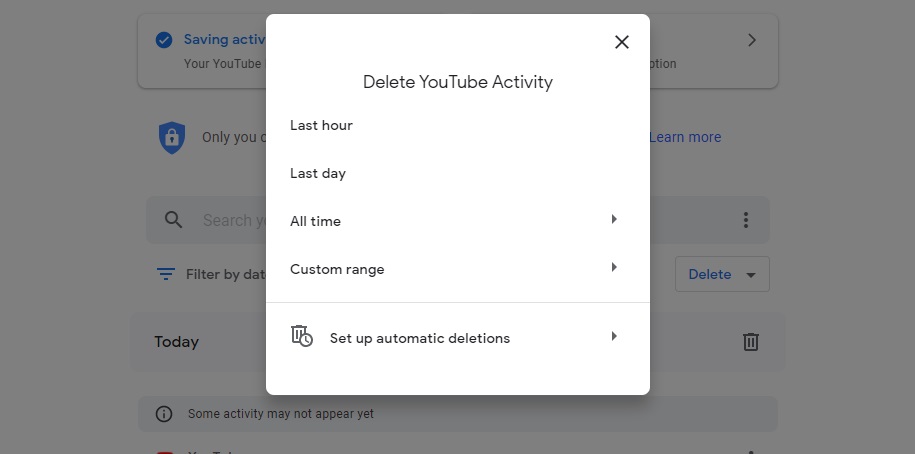
Task: Pick the Custom range option label
Action: 337,269
